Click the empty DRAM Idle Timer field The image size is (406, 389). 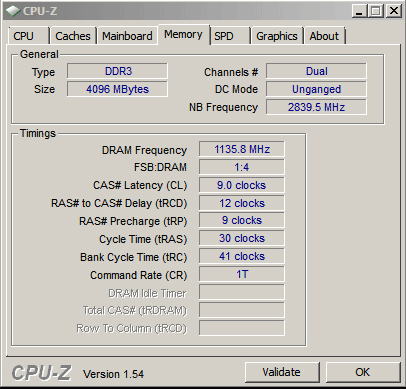242,292
